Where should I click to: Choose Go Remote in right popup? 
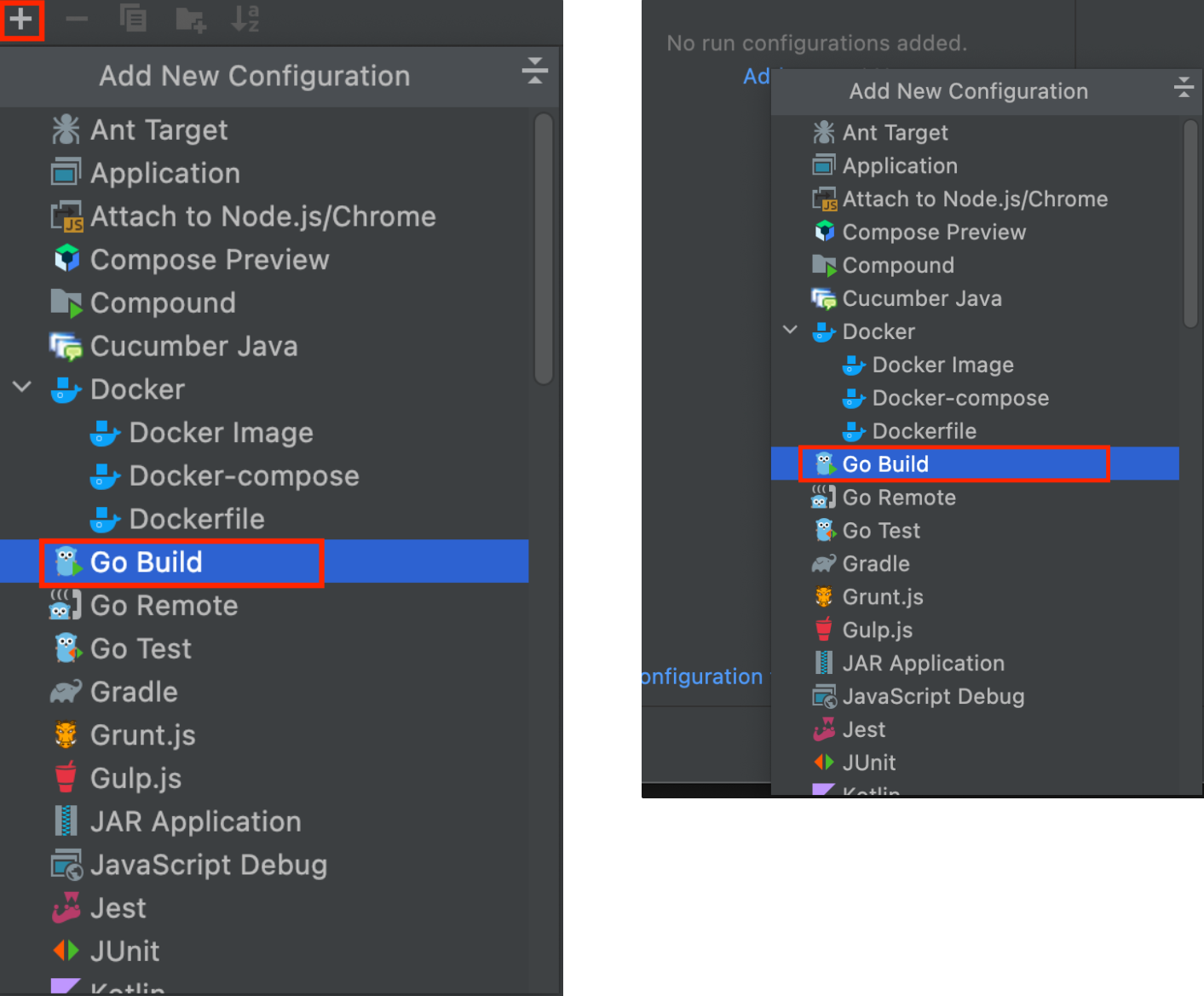[x=975, y=498]
